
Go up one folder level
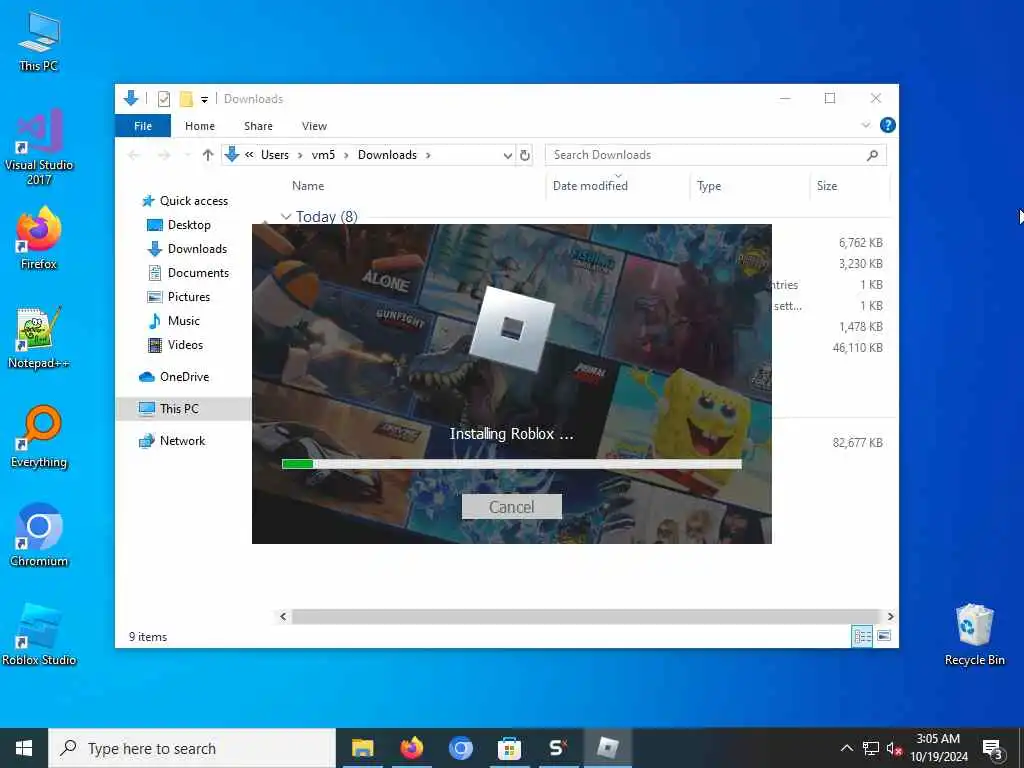coord(208,155)
